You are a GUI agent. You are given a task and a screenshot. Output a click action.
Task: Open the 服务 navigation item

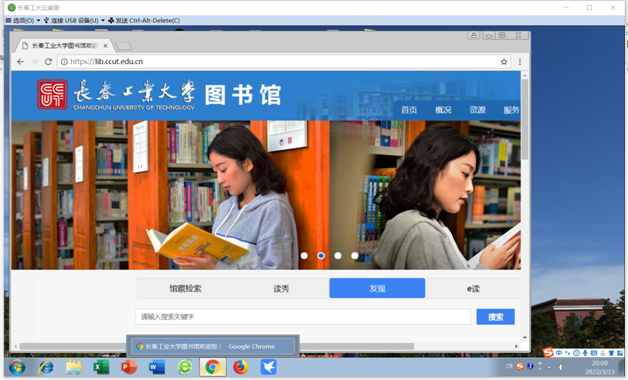511,110
